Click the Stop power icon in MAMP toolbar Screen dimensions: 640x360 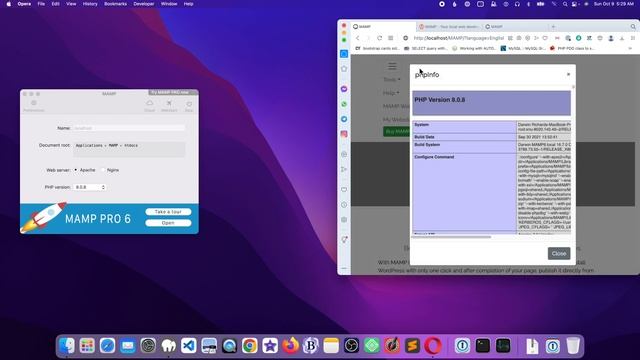[x=189, y=106]
